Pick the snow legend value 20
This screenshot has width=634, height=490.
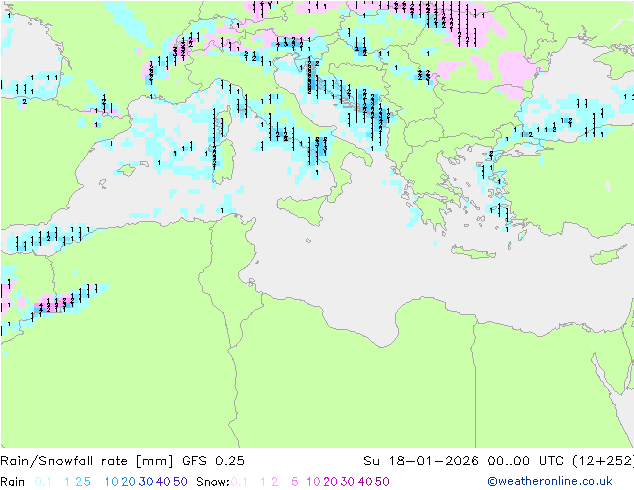click(x=330, y=482)
